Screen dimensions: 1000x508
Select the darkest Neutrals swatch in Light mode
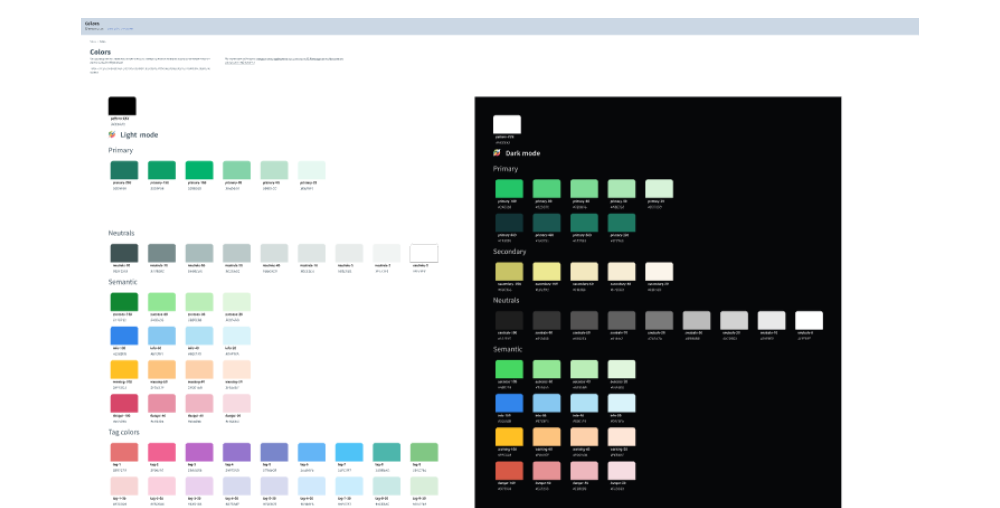tap(124, 253)
